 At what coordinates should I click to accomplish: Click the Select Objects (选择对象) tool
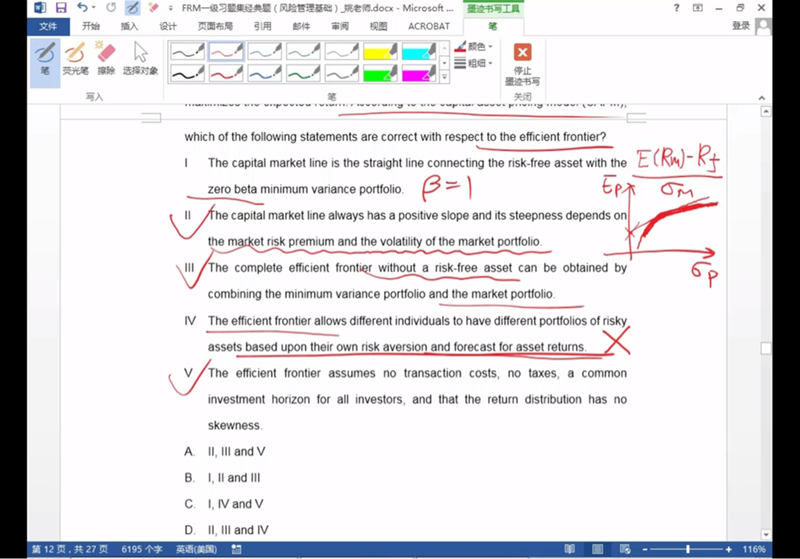pyautogui.click(x=141, y=57)
